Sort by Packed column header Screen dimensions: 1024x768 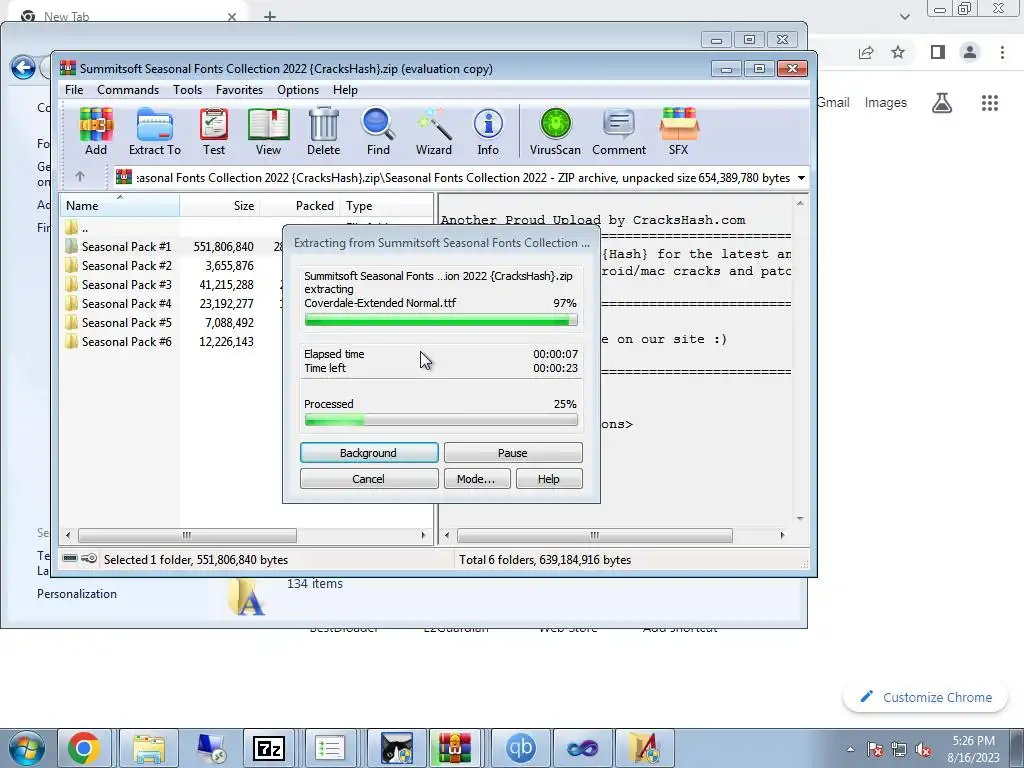300,206
